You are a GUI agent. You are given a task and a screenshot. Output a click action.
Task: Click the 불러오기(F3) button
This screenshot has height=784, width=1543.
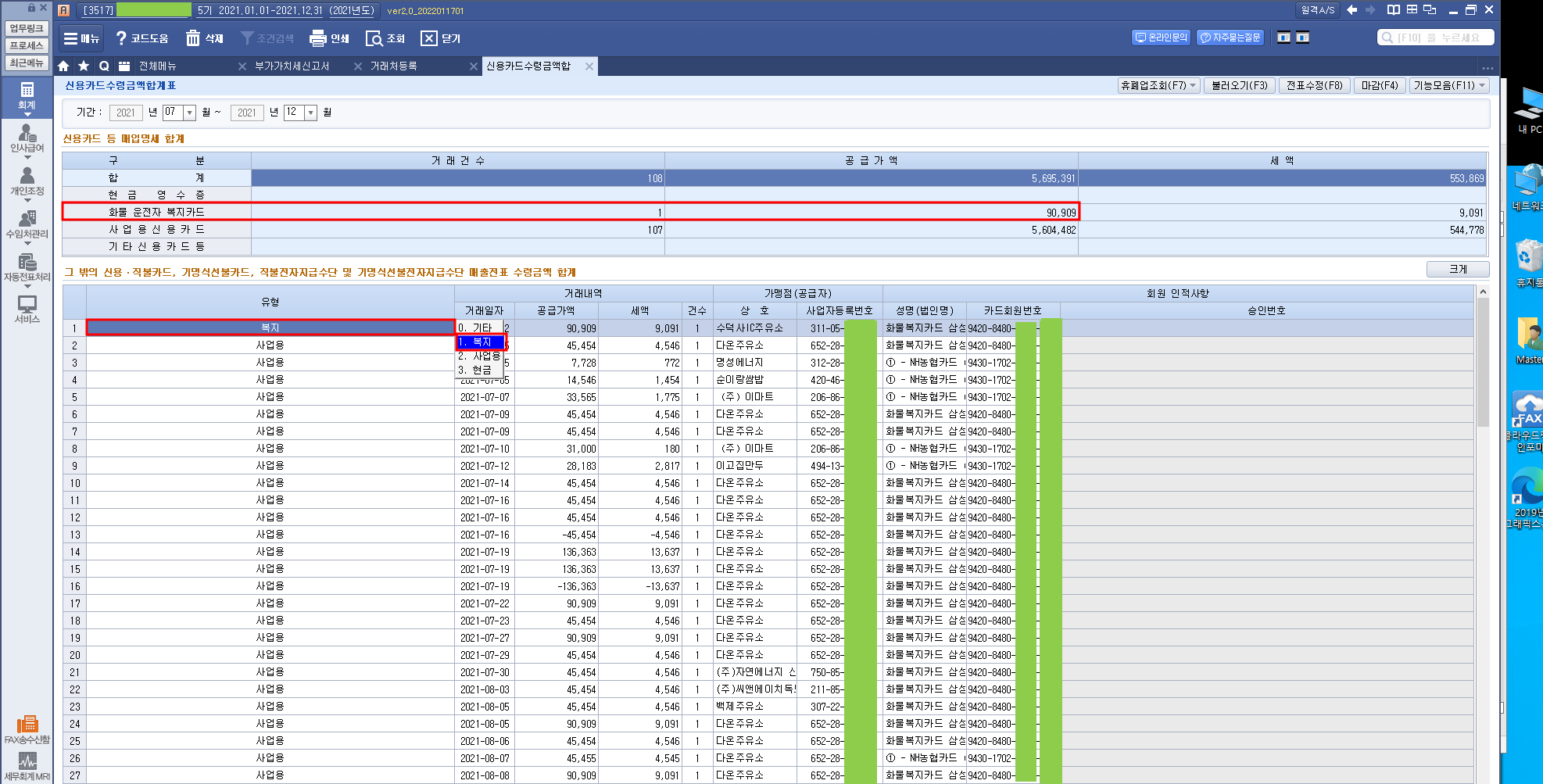(x=1239, y=85)
